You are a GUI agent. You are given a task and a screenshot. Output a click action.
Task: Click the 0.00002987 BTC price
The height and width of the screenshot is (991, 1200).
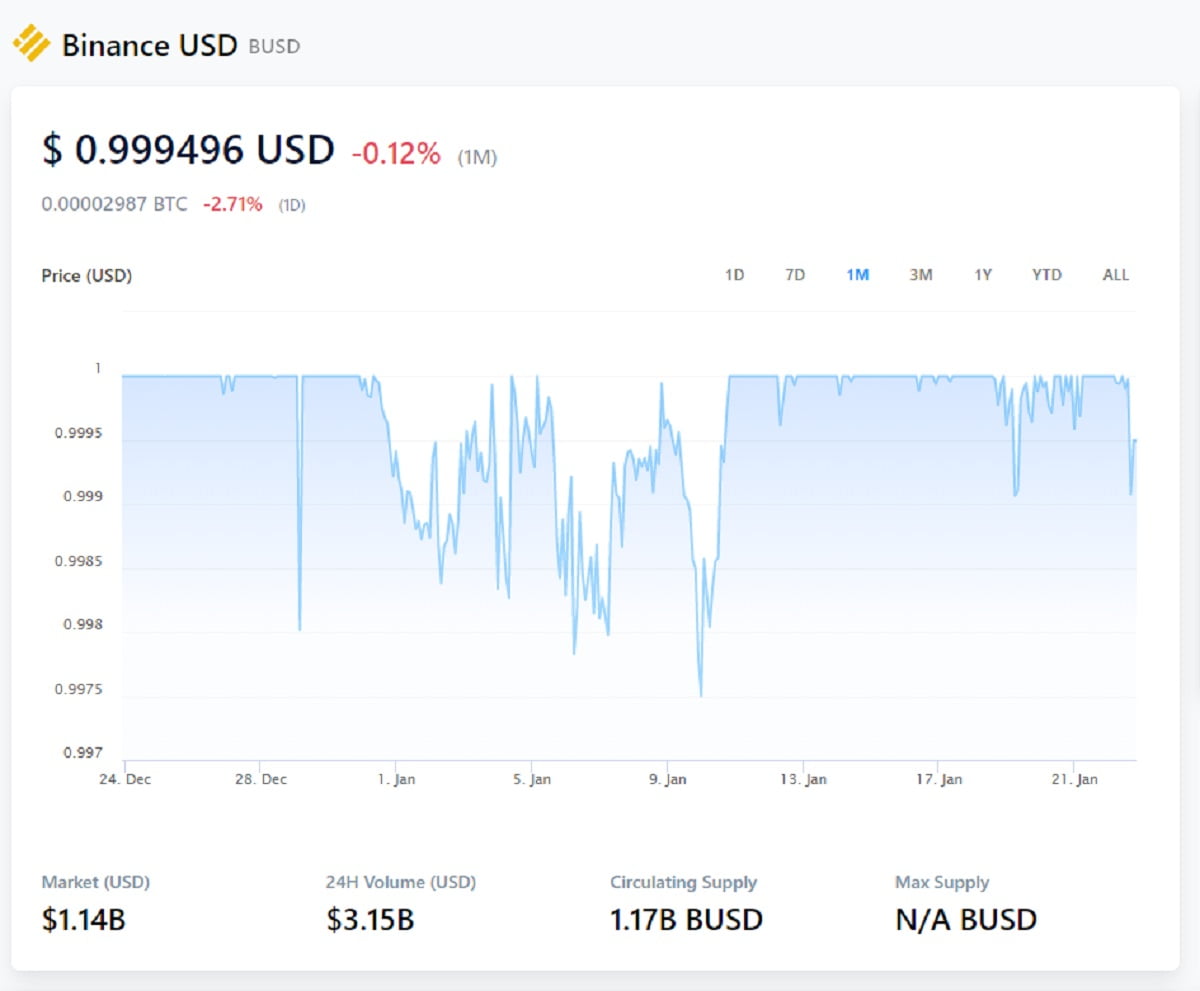114,205
